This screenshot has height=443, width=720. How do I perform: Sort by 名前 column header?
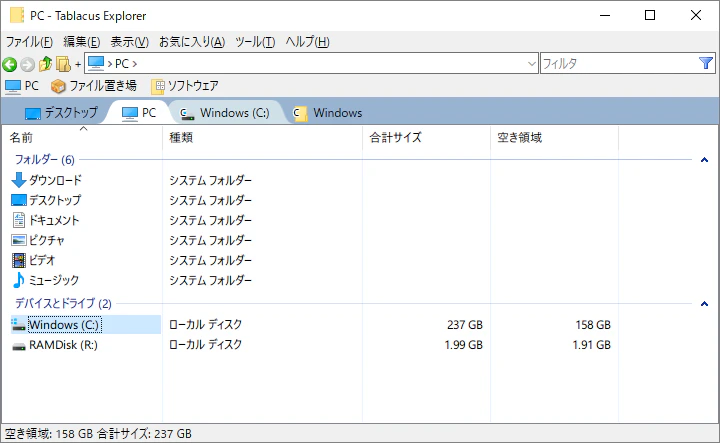coord(83,137)
